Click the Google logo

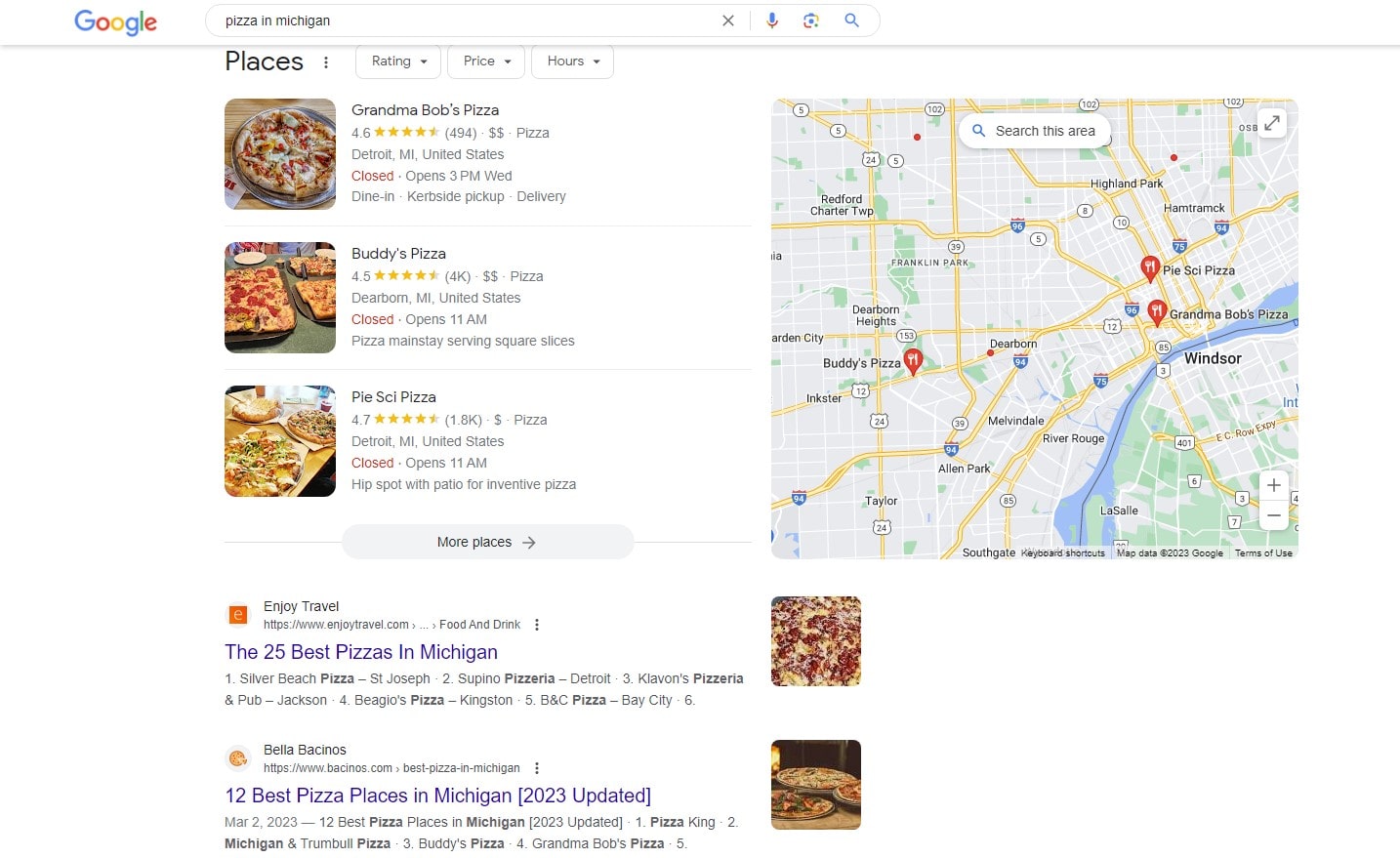click(x=114, y=22)
